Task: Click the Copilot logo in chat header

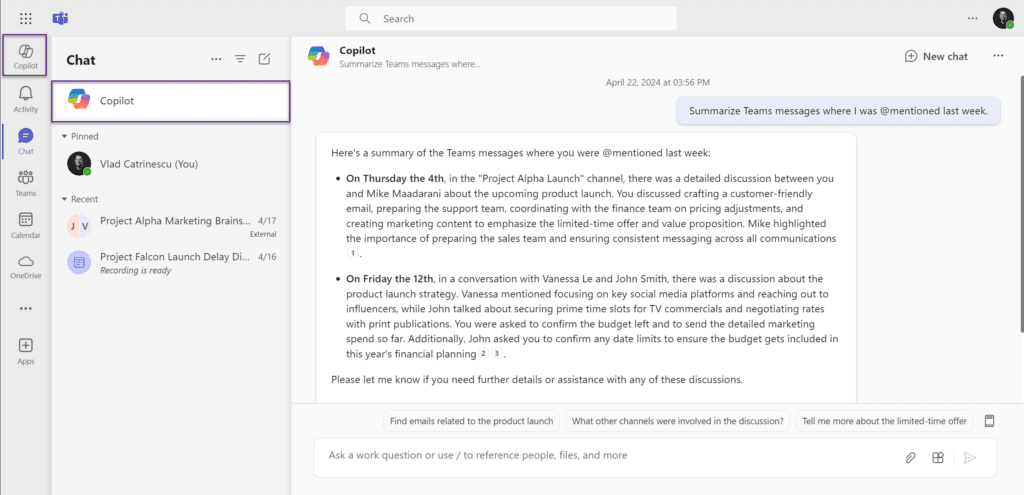Action: [319, 56]
